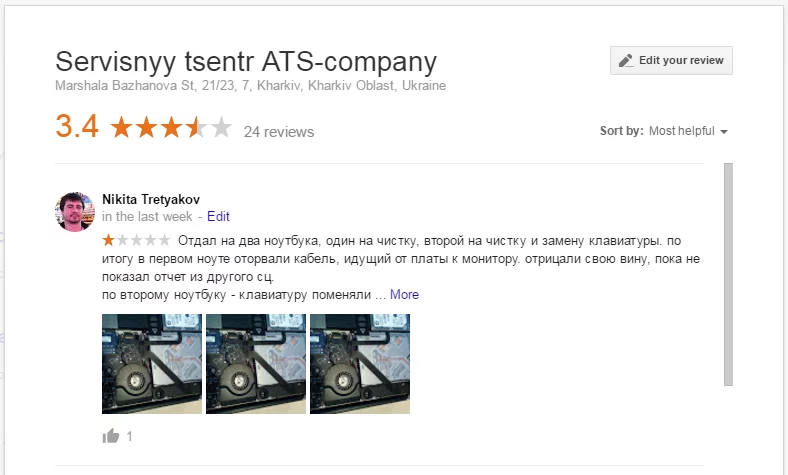The width and height of the screenshot is (788, 475).
Task: Open the third review photo thumbnail
Action: click(x=360, y=364)
